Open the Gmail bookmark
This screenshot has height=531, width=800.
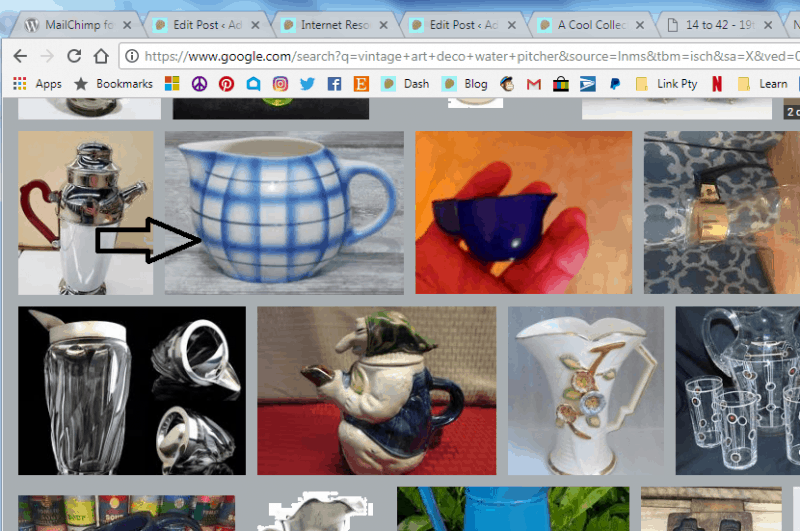tap(534, 84)
